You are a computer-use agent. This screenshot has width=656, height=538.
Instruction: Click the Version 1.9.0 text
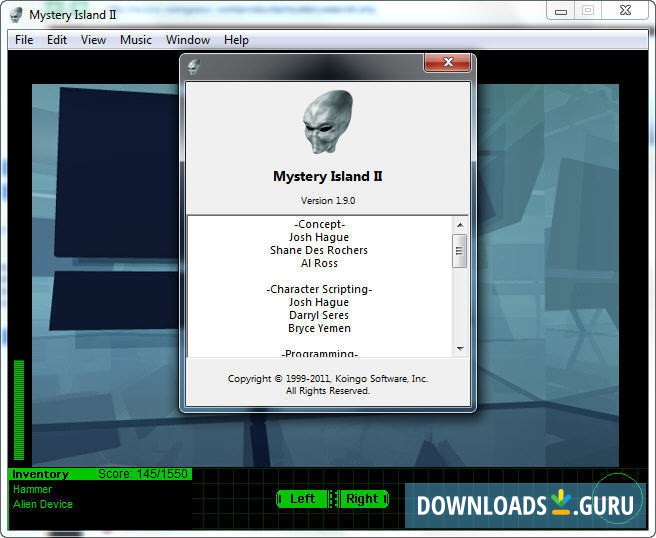pyautogui.click(x=328, y=200)
